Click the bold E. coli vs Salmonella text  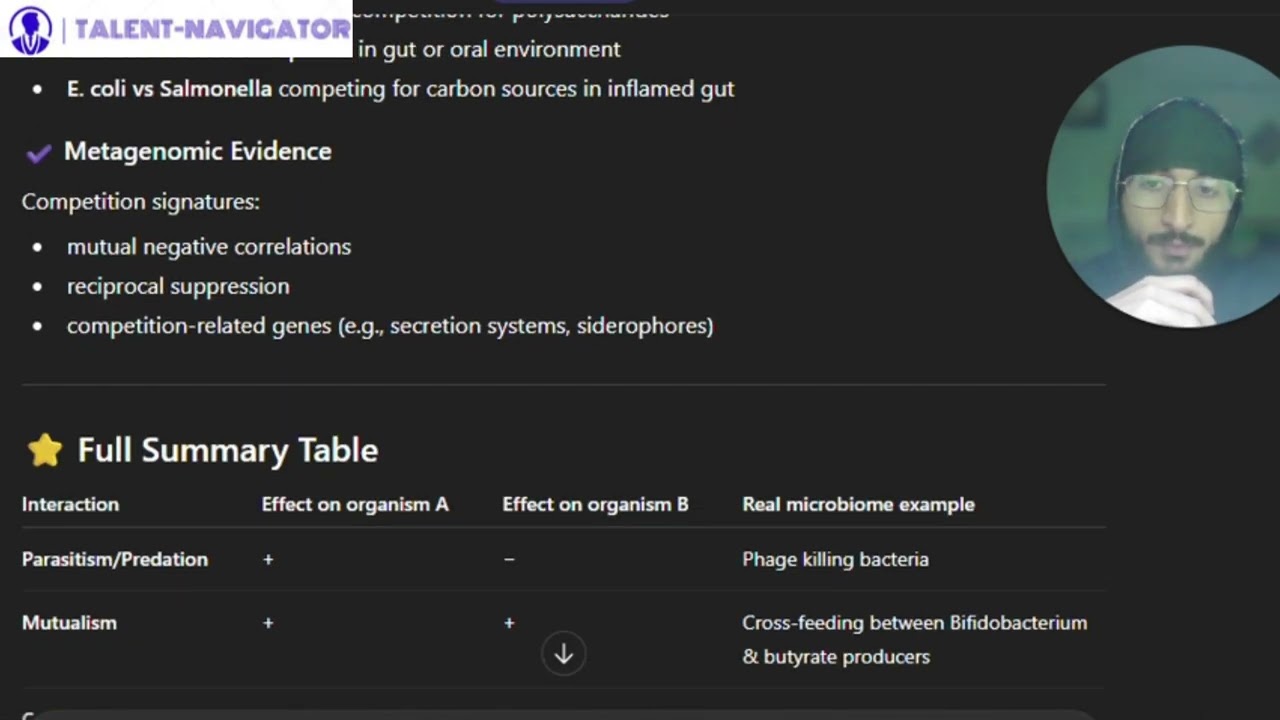[x=169, y=89]
